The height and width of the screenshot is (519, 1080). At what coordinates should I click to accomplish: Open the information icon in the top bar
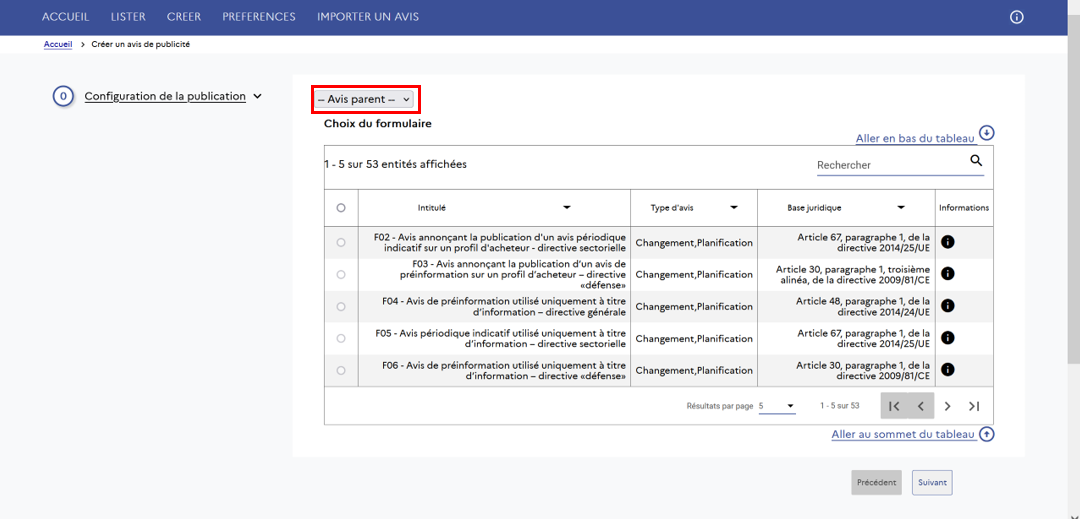(x=1016, y=17)
